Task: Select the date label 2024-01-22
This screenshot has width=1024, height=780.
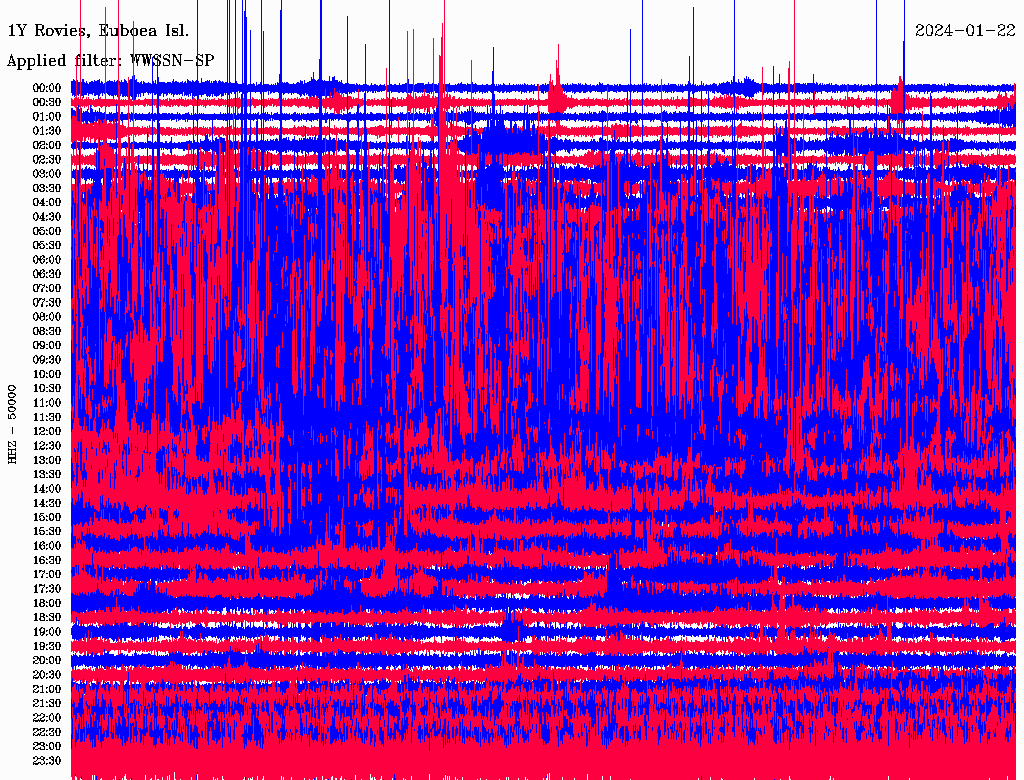Action: coord(964,30)
